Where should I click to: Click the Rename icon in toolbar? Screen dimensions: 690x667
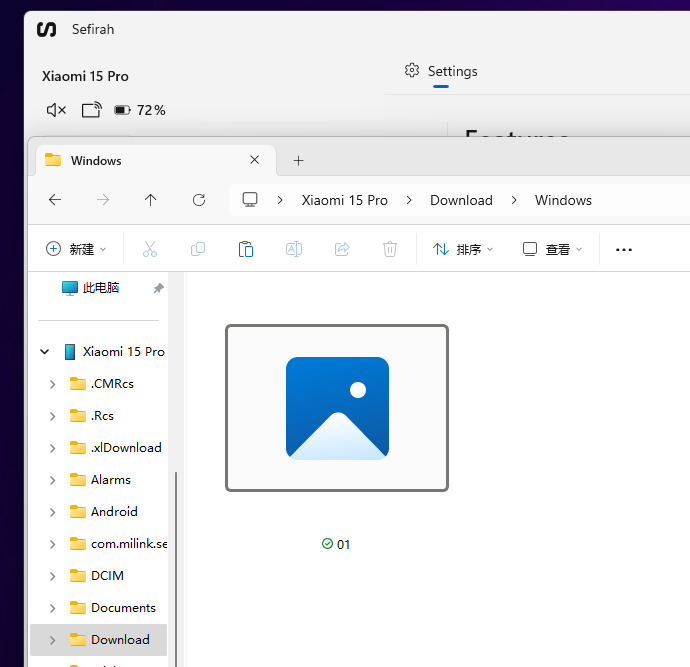click(x=294, y=249)
